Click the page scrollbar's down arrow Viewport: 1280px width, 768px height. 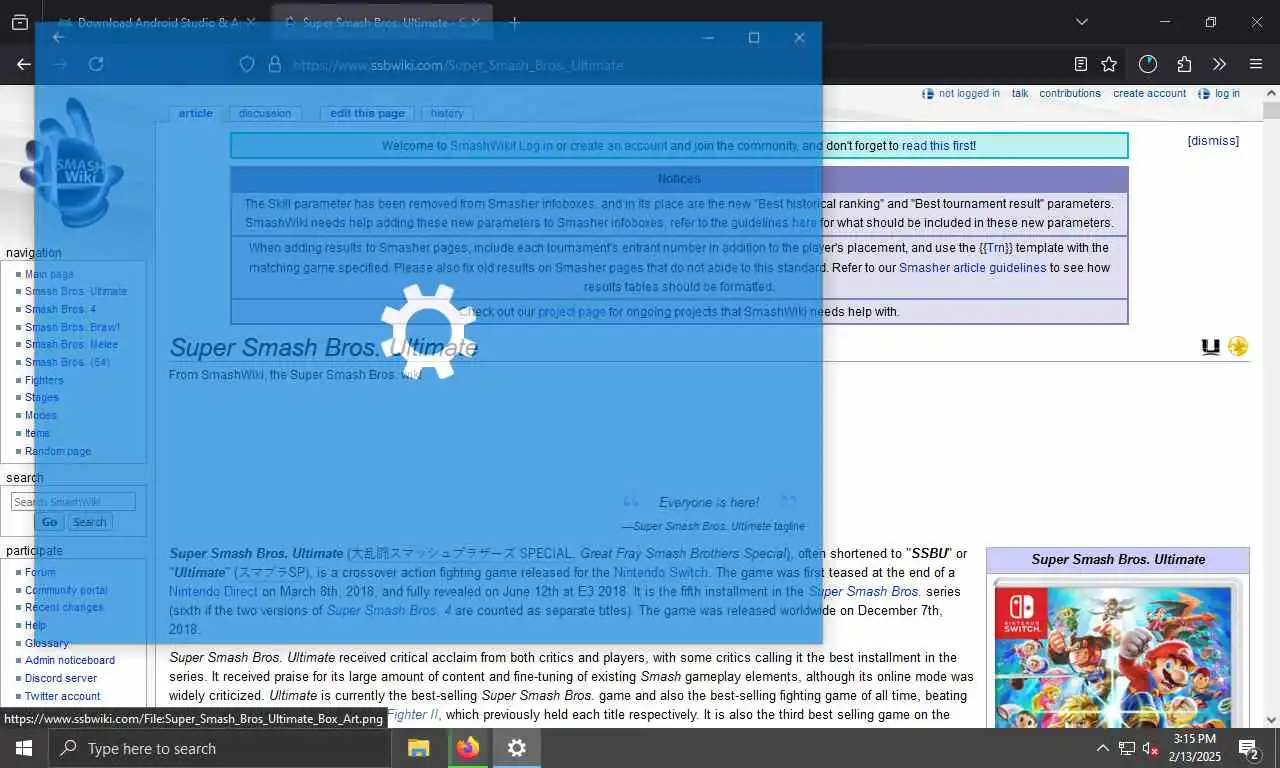1271,719
